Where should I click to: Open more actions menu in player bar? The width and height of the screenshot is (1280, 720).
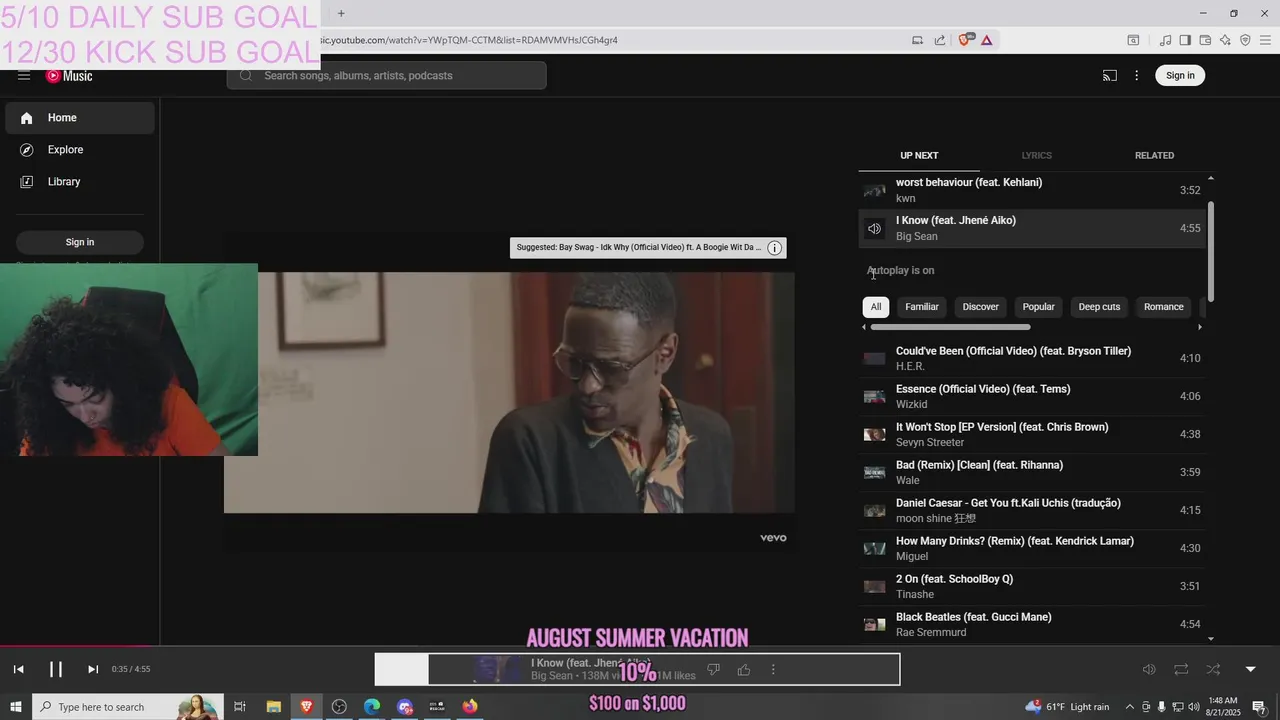[x=773, y=670]
